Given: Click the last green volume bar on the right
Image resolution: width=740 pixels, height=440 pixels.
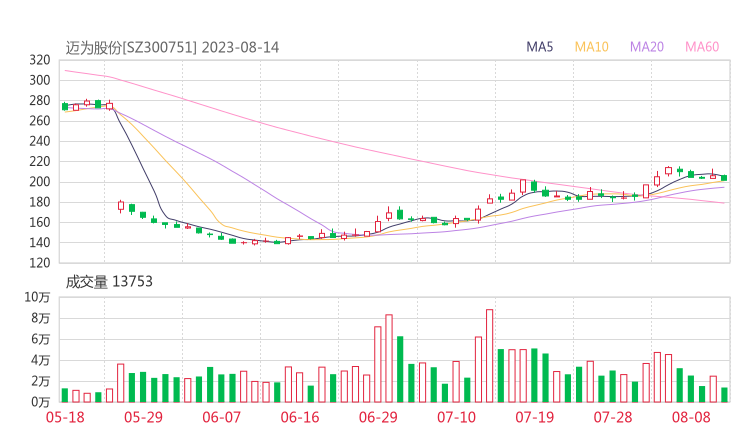Looking at the screenshot, I should [x=724, y=395].
